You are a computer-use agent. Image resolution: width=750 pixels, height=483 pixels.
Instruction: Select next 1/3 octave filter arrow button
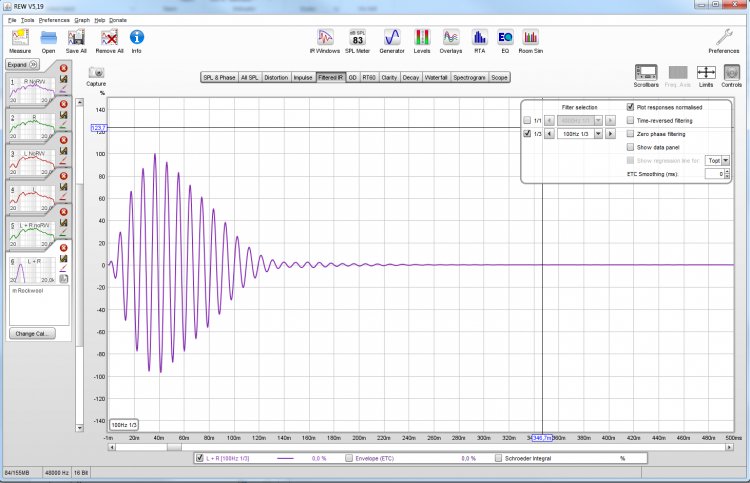point(612,133)
